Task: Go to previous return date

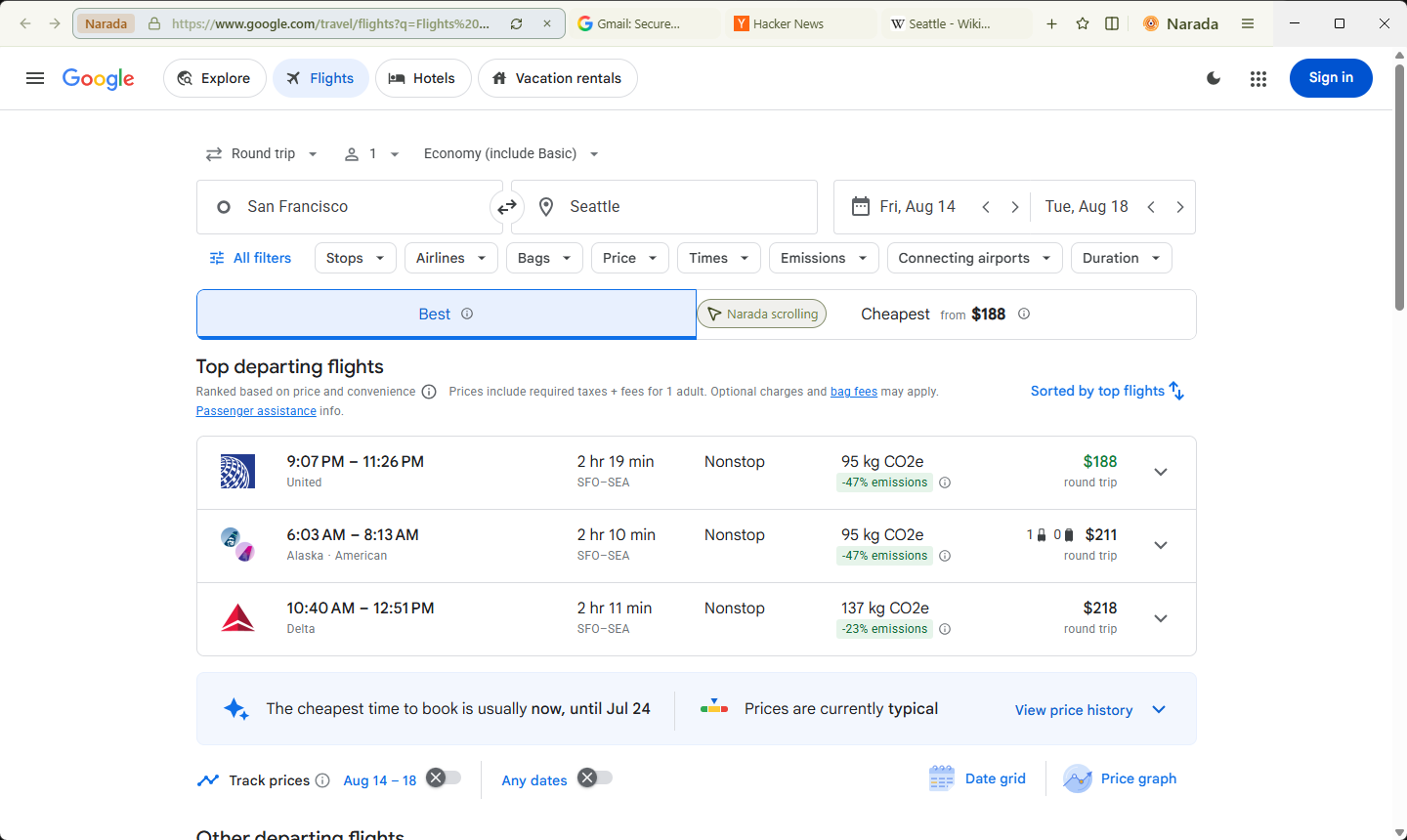Action: [x=1151, y=207]
